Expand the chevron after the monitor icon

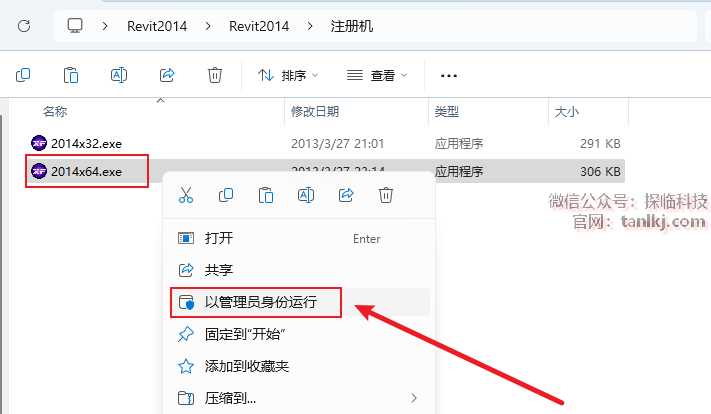tap(105, 26)
